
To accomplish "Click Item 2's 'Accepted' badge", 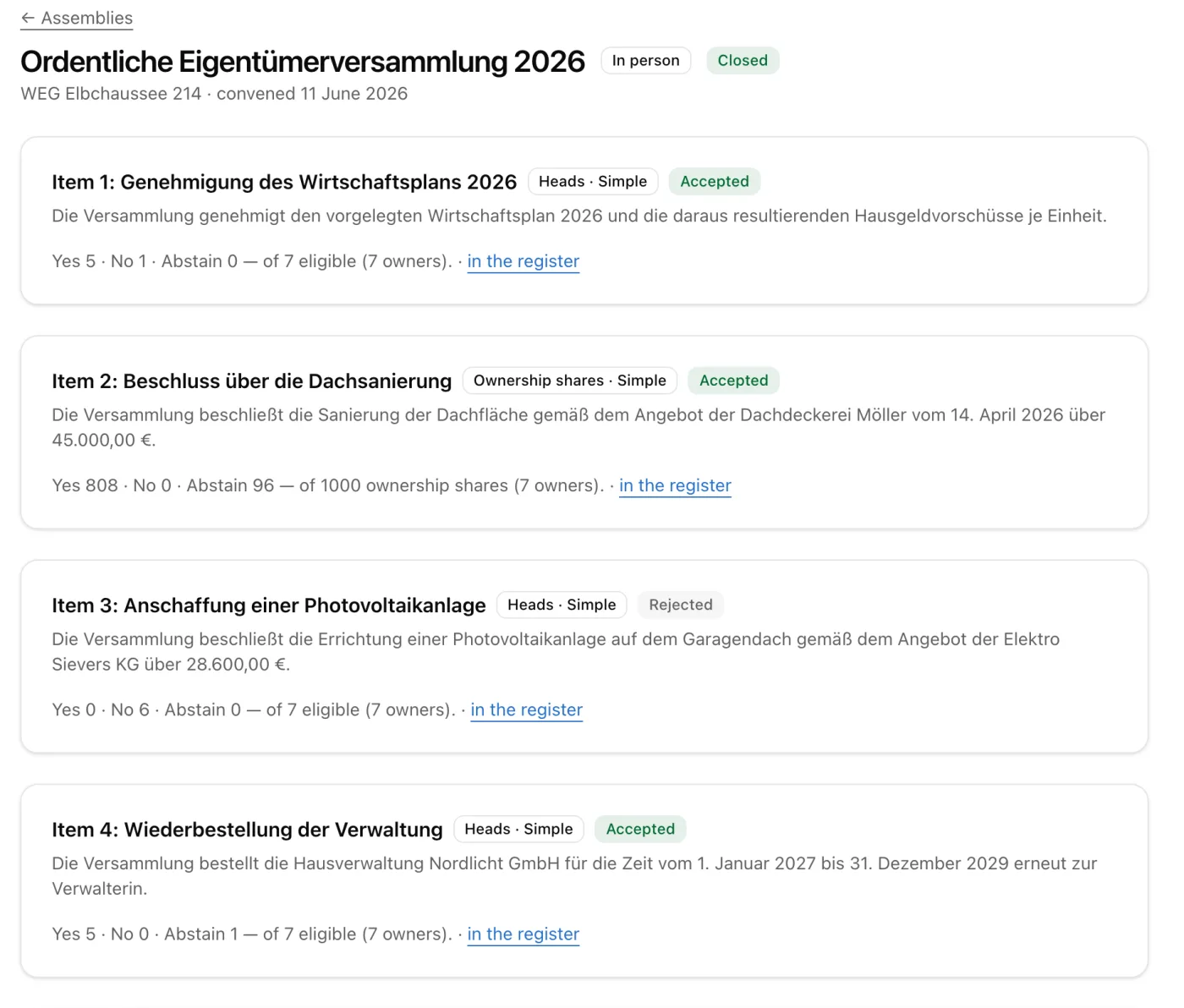I will click(x=734, y=381).
